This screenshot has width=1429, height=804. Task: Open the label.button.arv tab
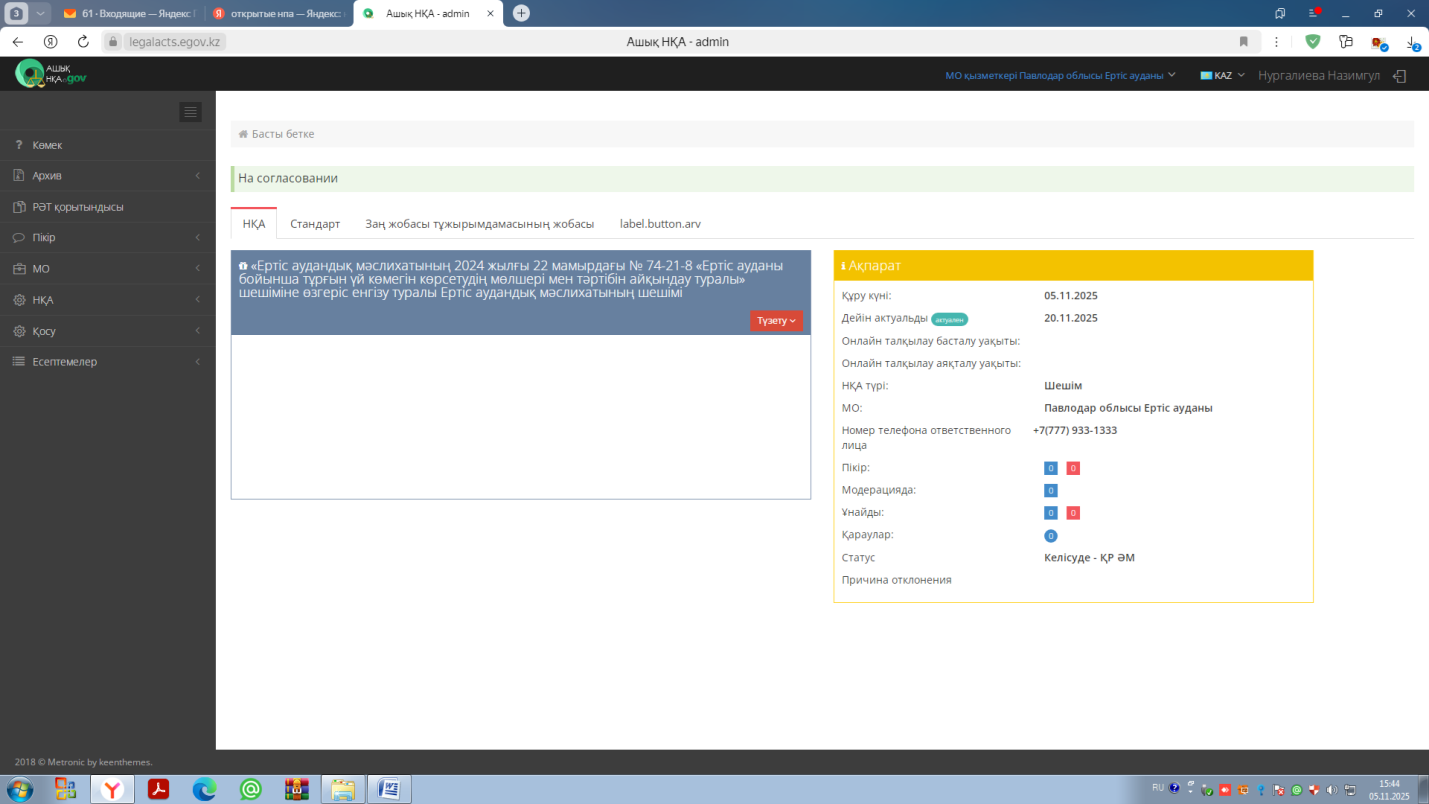(660, 224)
